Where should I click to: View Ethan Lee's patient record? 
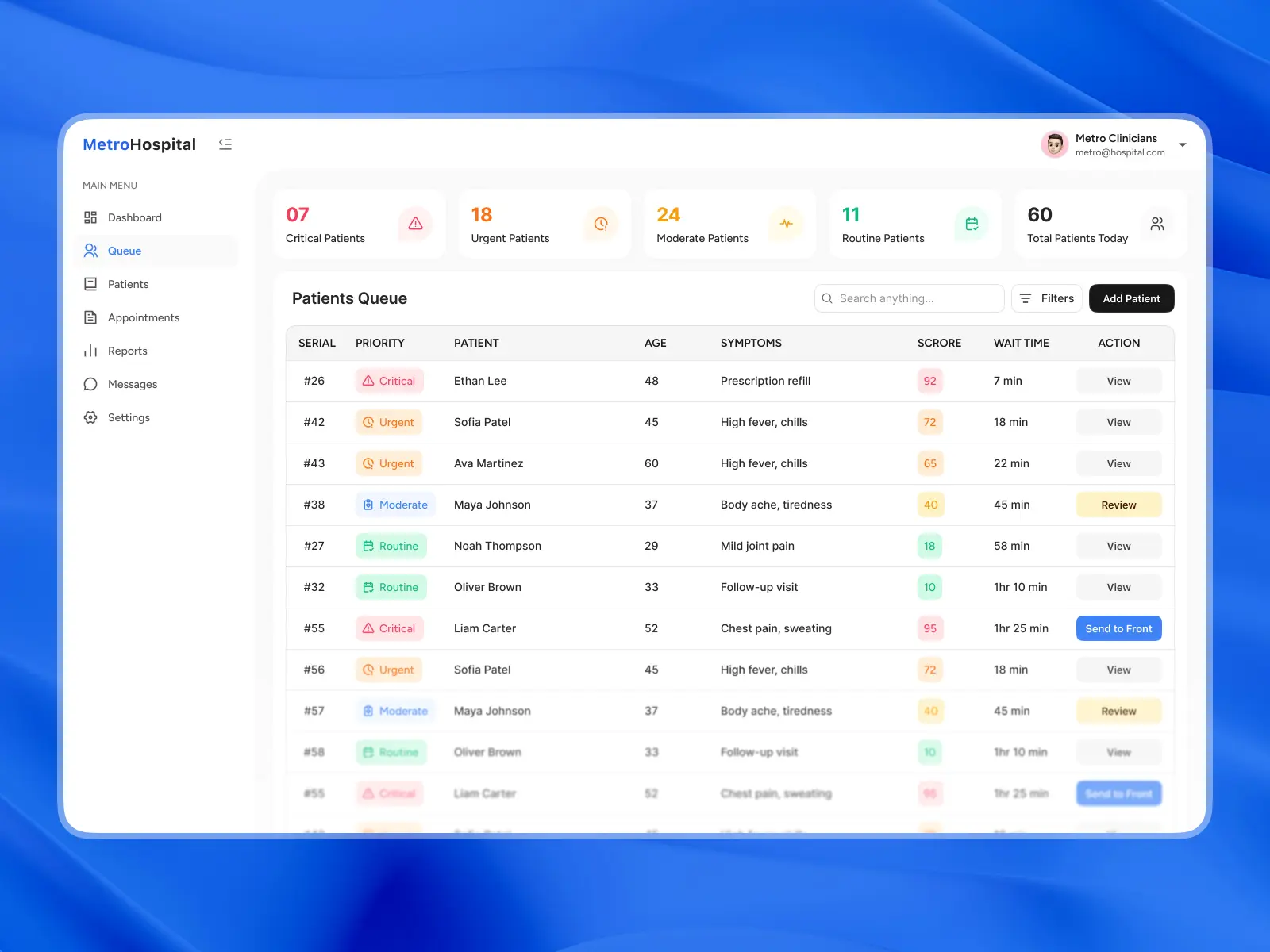(1119, 381)
